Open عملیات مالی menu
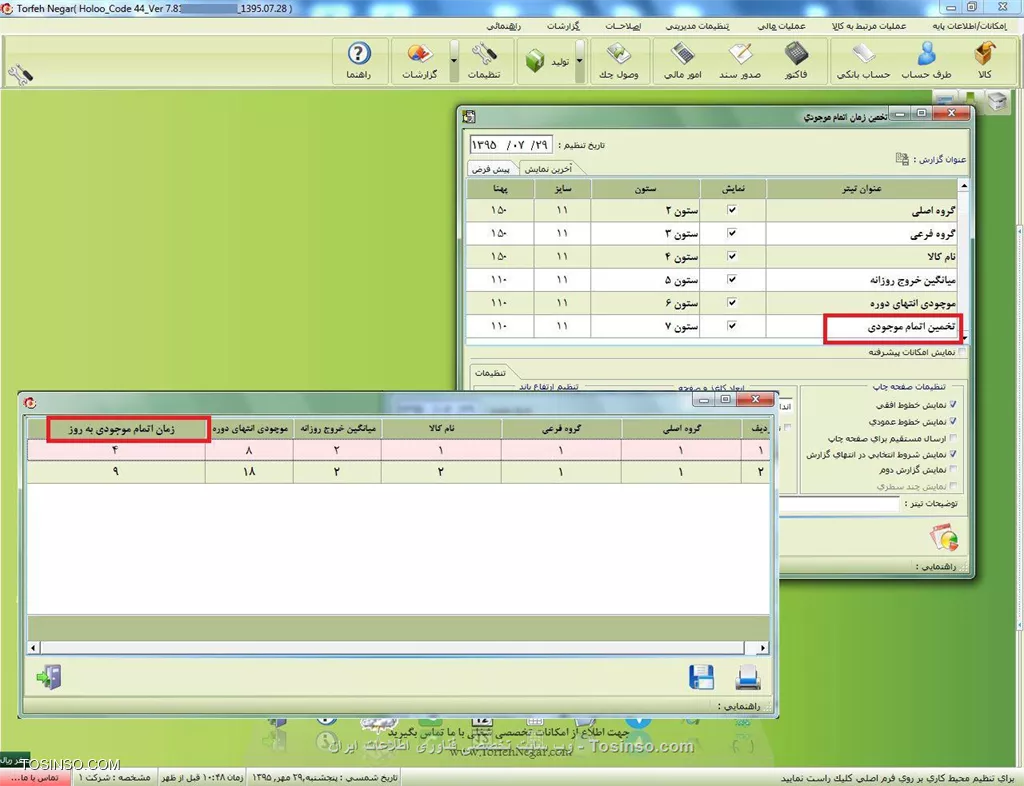Viewport: 1024px width, 786px height. (781, 26)
